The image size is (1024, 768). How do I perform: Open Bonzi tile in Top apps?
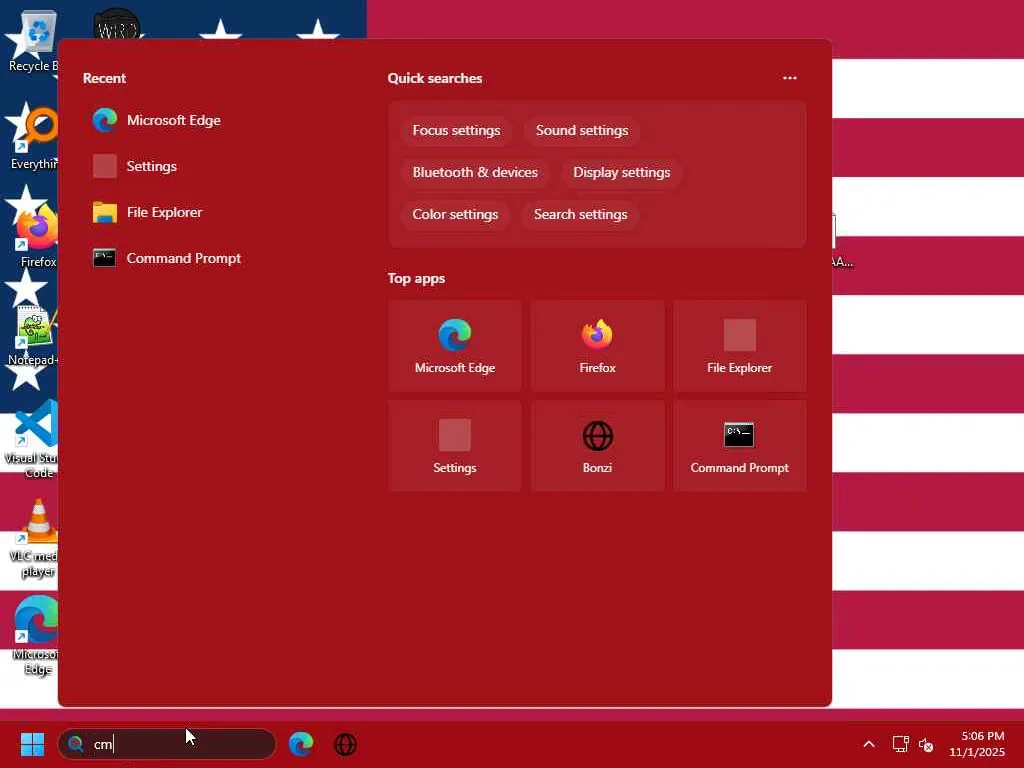click(597, 446)
